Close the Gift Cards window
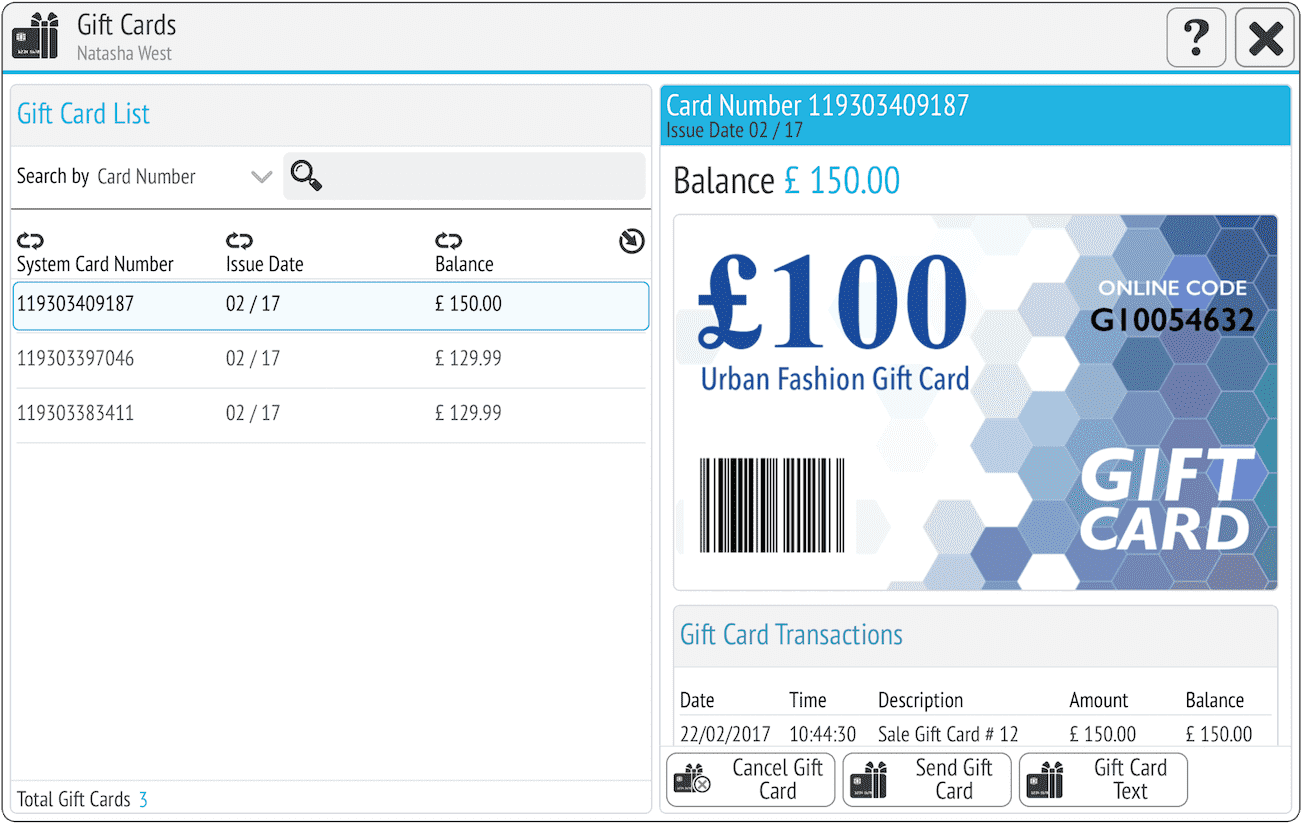Viewport: 1301px width, 823px height. pyautogui.click(x=1265, y=39)
